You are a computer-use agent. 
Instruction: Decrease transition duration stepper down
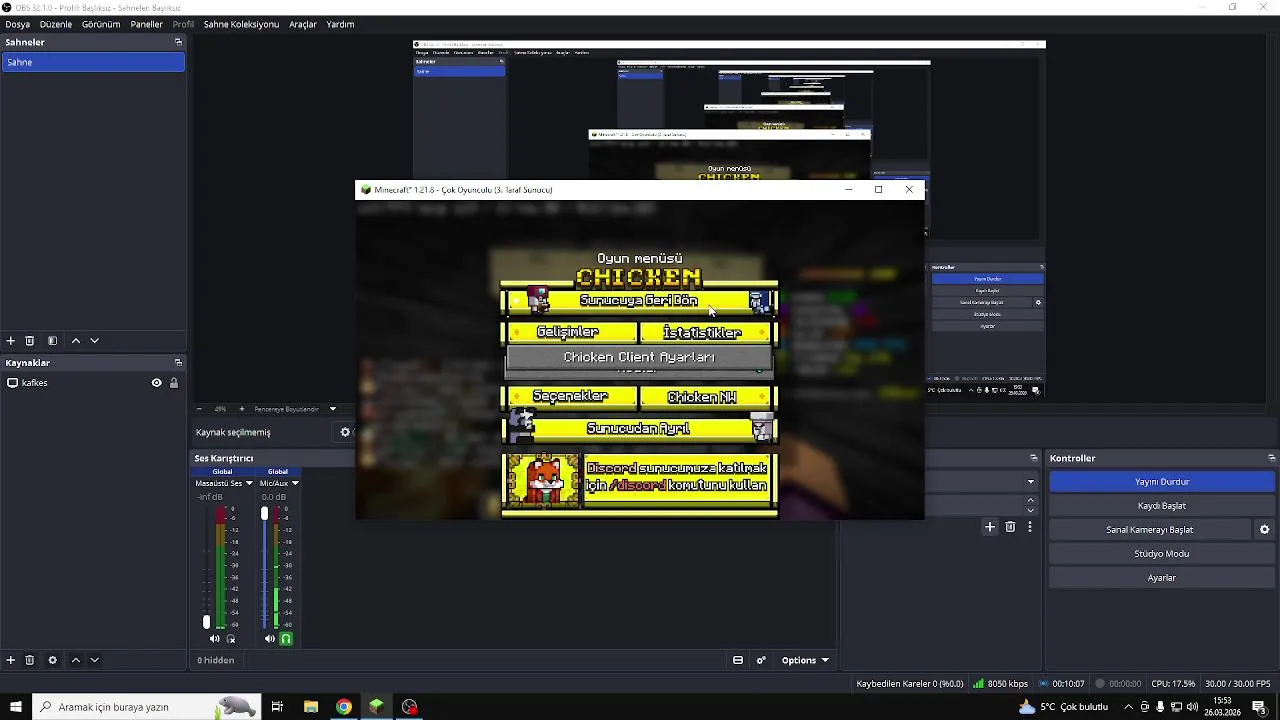pyautogui.click(x=1031, y=511)
